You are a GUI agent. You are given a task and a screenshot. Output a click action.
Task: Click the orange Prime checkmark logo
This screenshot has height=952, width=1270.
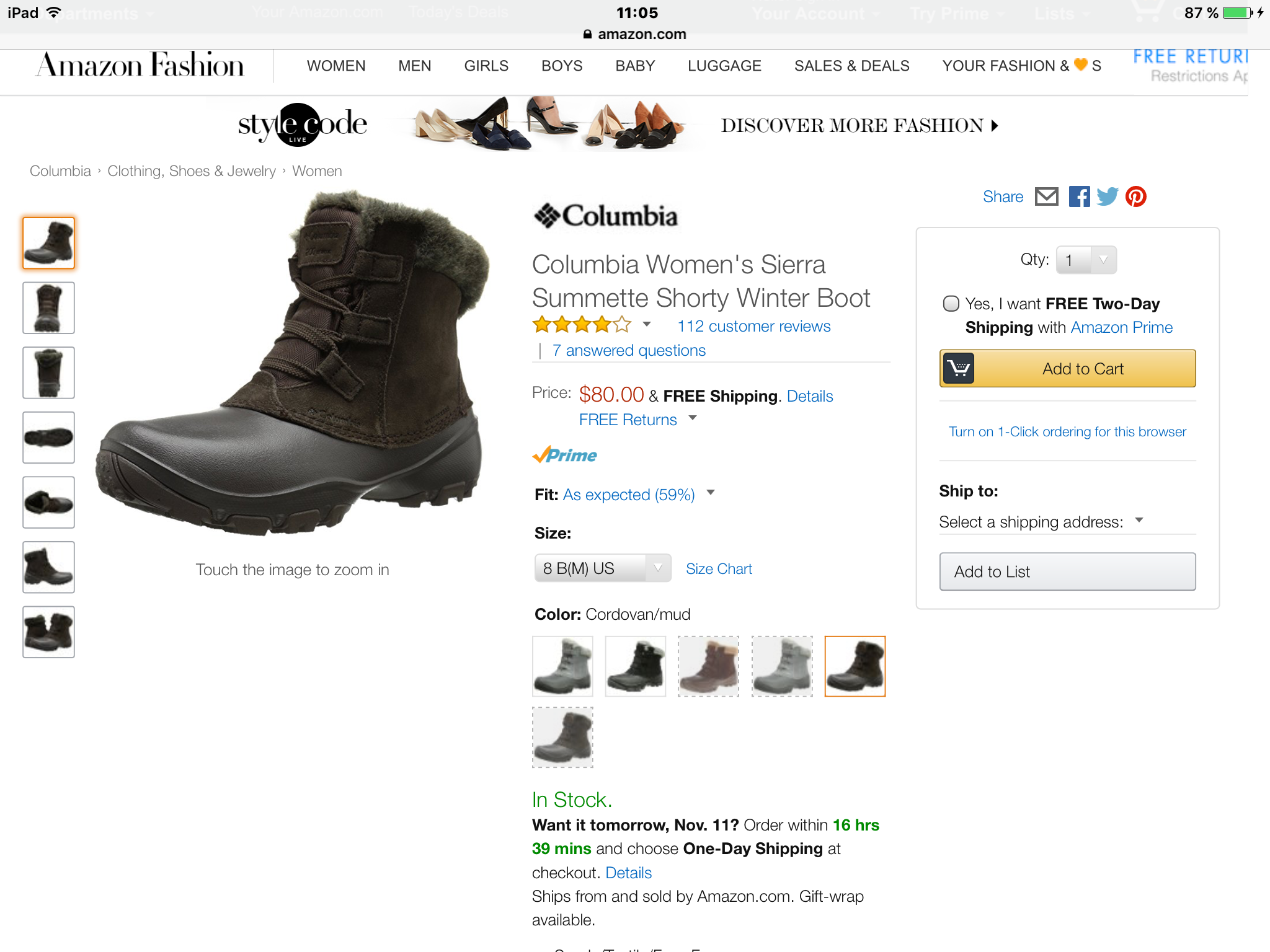[564, 456]
